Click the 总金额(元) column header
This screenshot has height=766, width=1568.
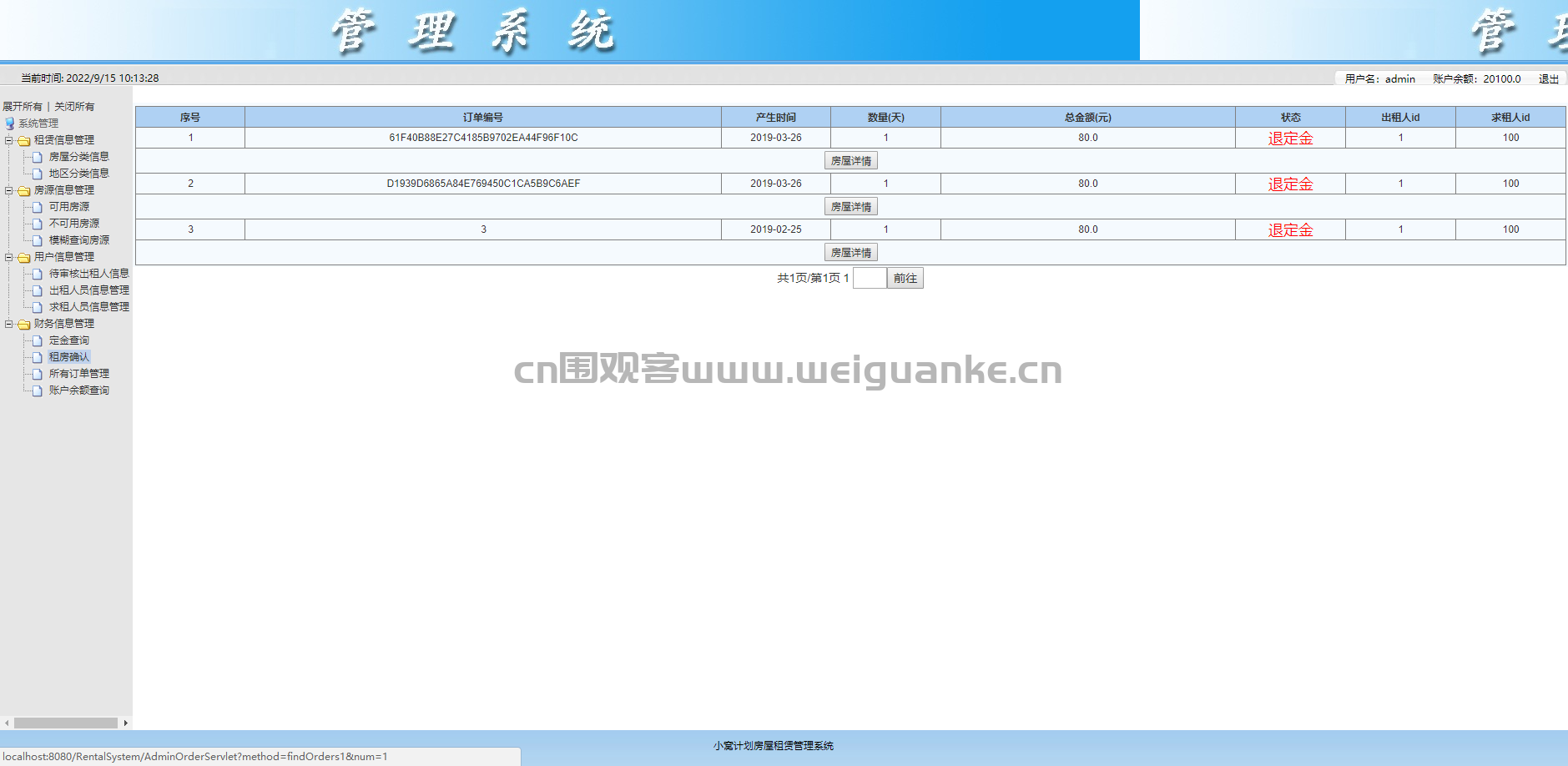1088,117
